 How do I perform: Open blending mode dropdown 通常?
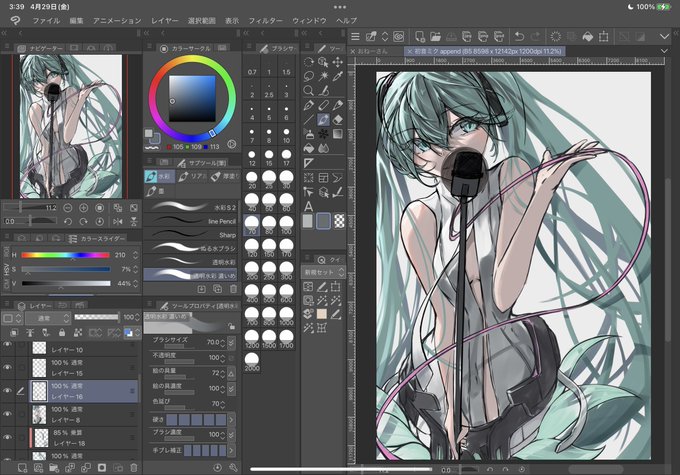coord(48,318)
